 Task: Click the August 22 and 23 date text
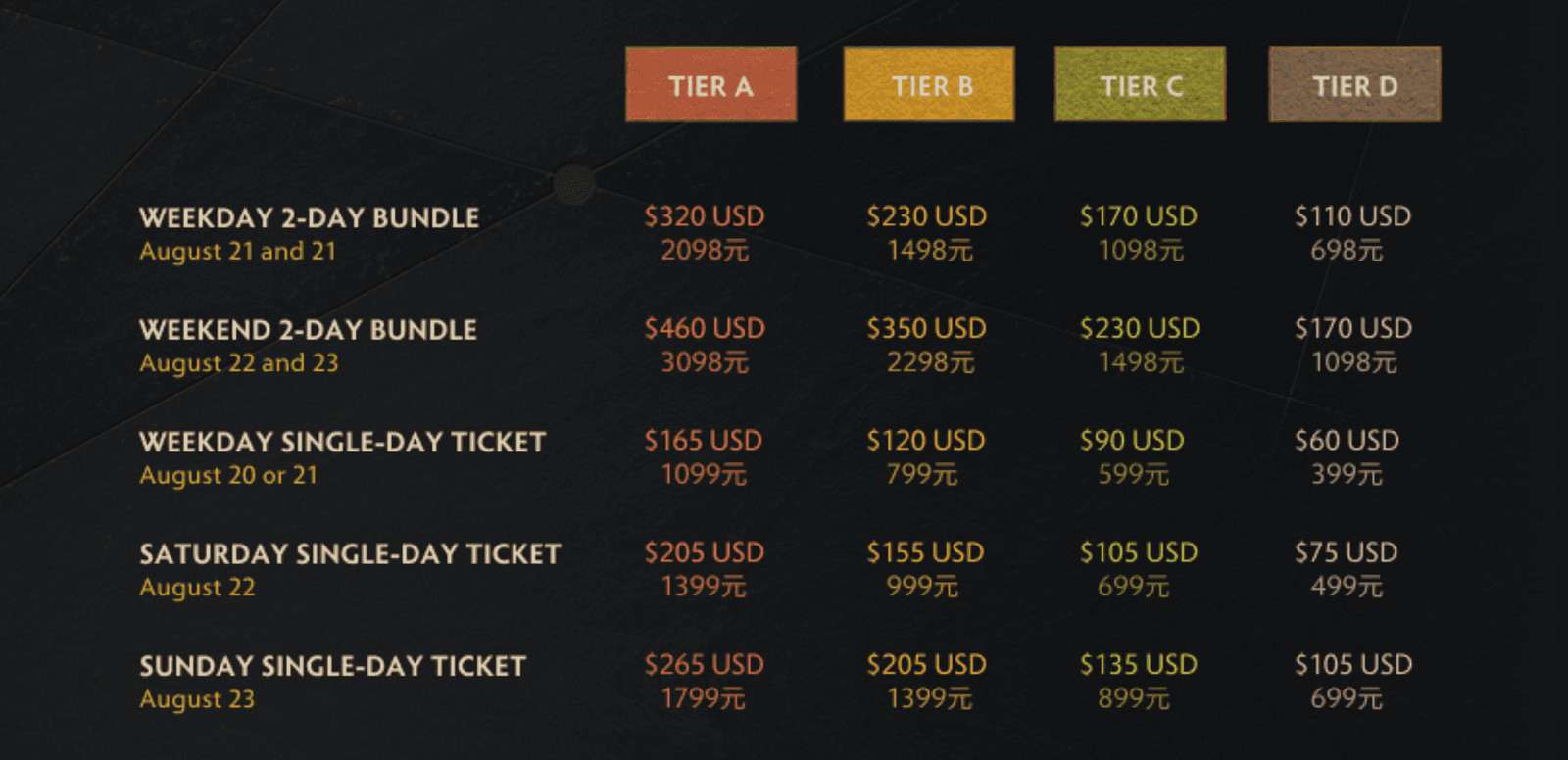(239, 363)
